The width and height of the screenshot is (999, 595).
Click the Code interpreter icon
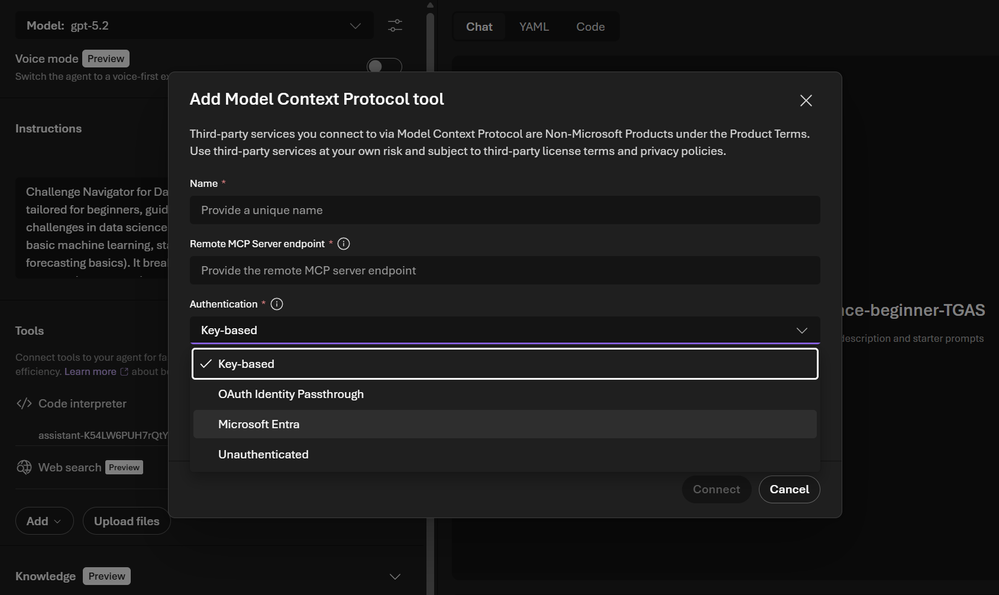24,404
